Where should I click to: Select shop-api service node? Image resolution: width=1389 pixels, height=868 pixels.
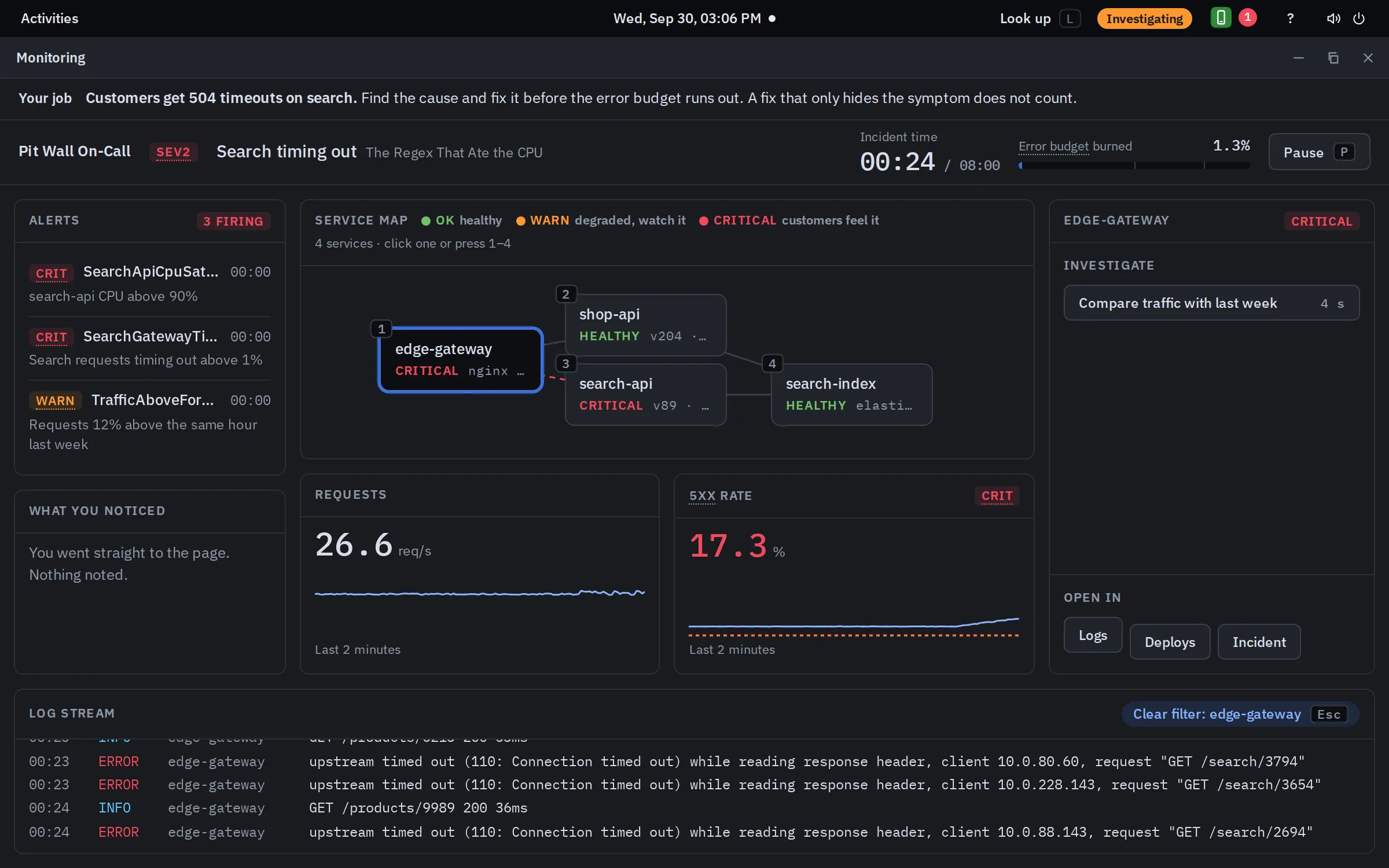pyautogui.click(x=645, y=325)
